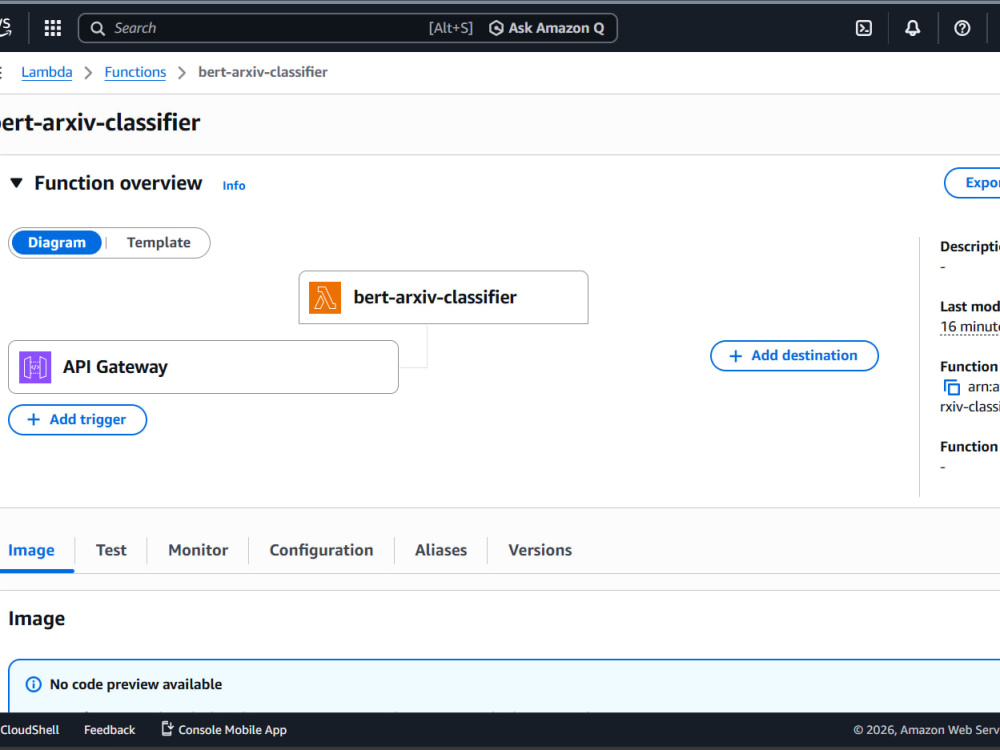This screenshot has width=1000, height=750.
Task: Click the page title bert-arxiv-classifier heading
Action: click(x=100, y=122)
